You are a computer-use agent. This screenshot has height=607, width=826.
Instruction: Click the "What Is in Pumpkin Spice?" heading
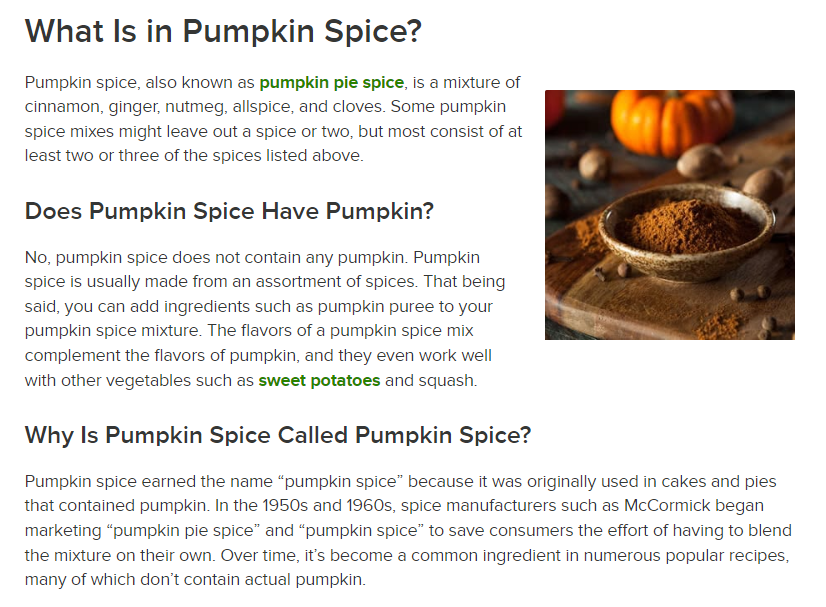tap(223, 31)
